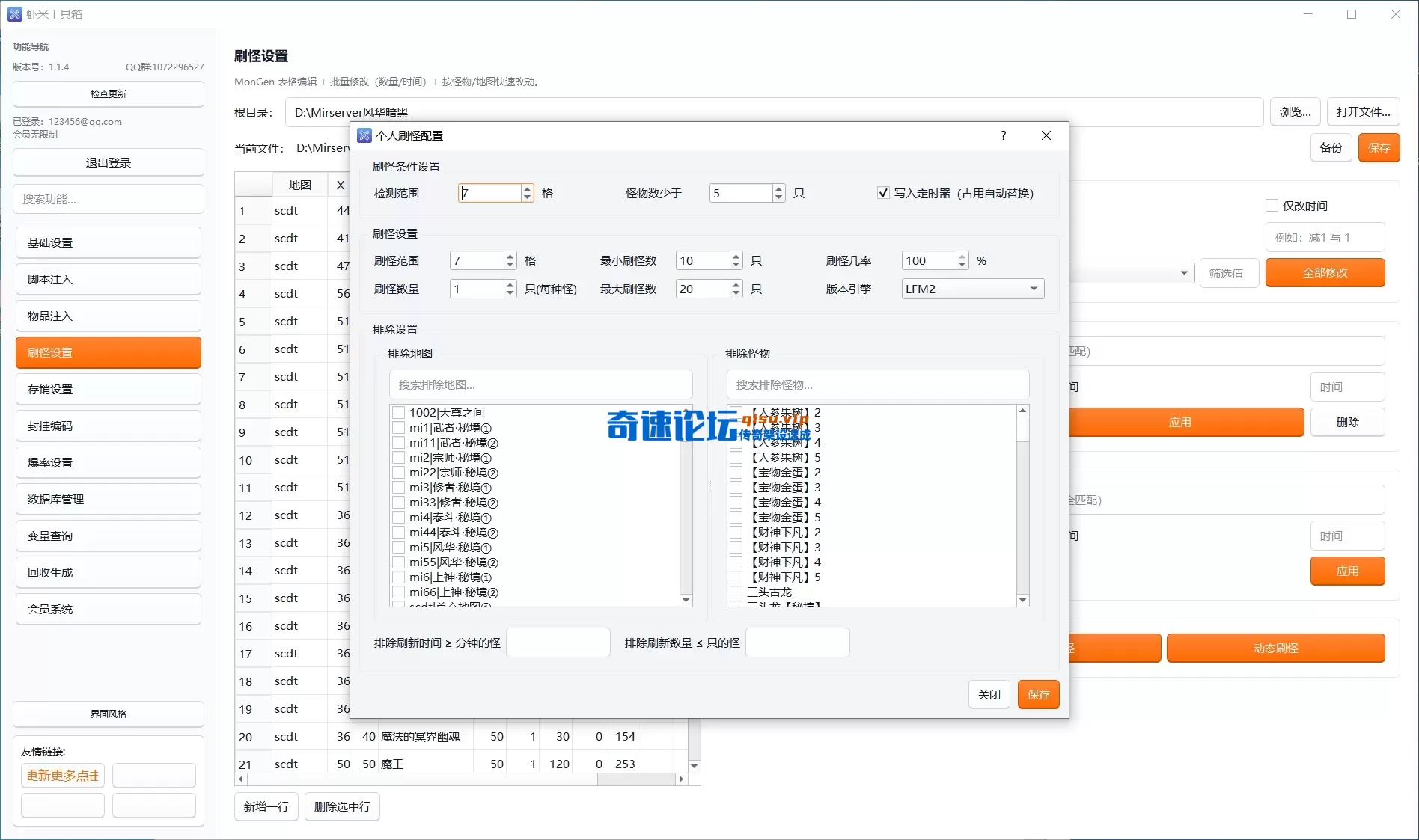This screenshot has height=840, width=1419.
Task: Click the 检查更新 button
Action: [x=108, y=93]
